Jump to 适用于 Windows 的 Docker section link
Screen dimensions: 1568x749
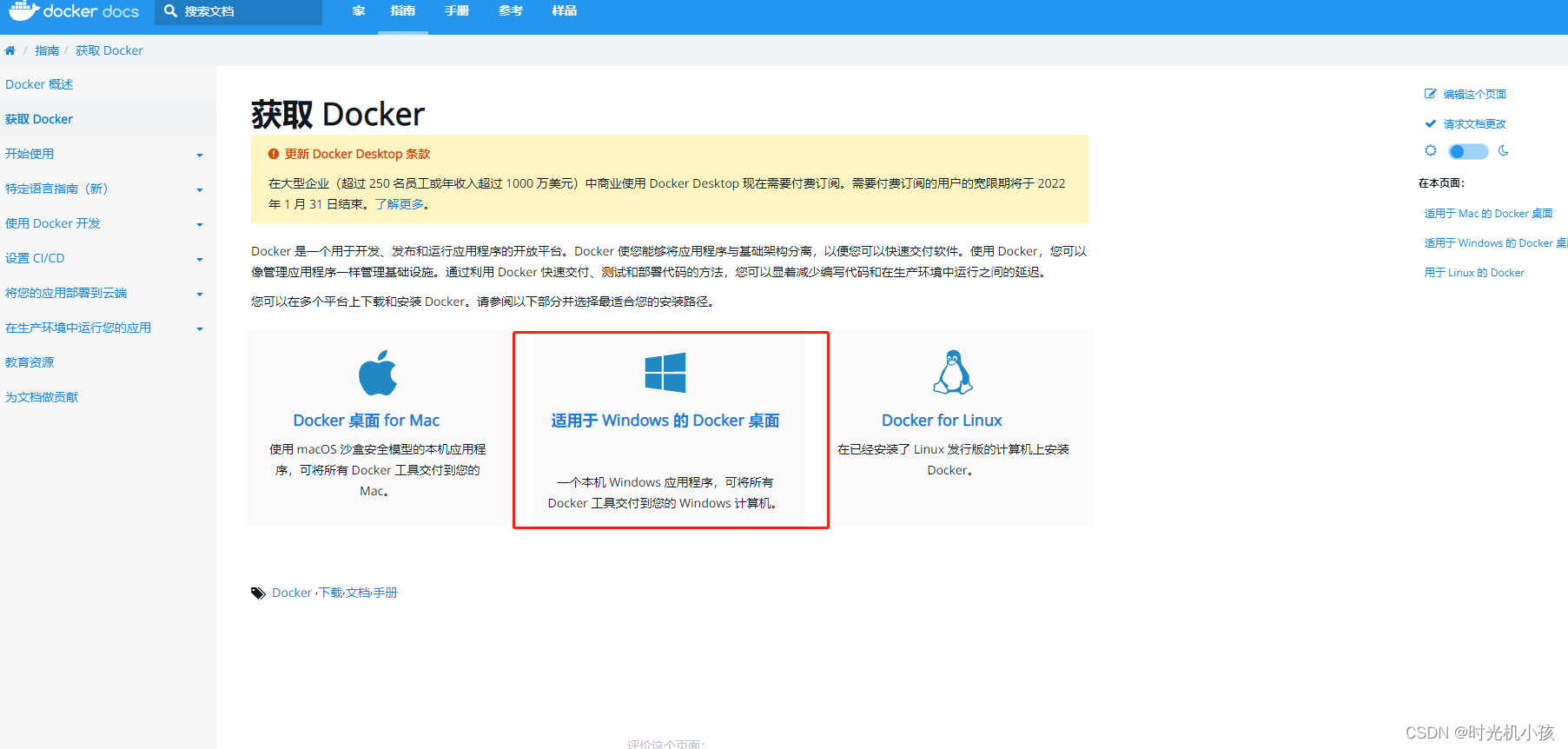[1496, 242]
